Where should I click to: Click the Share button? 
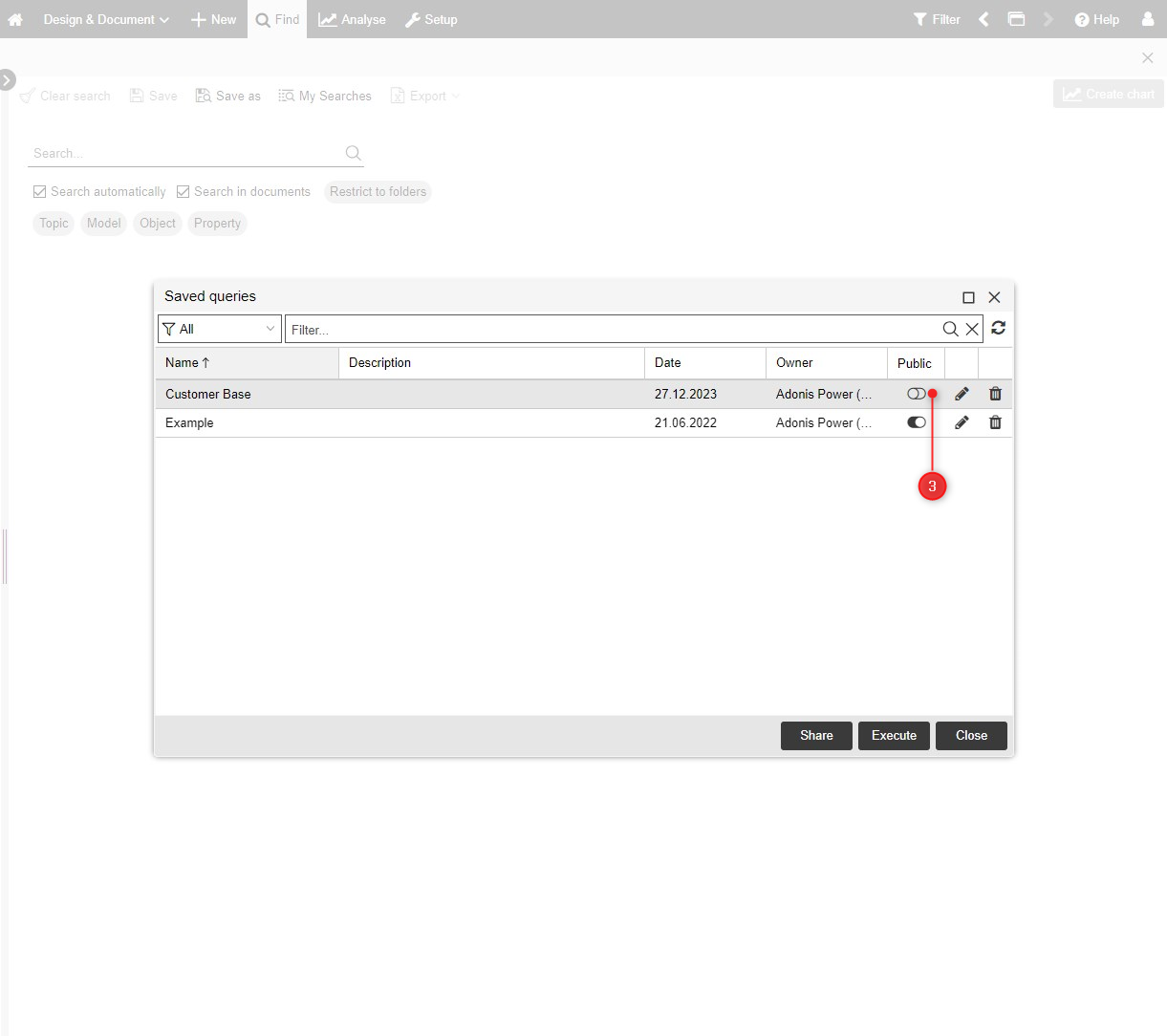[x=816, y=736]
